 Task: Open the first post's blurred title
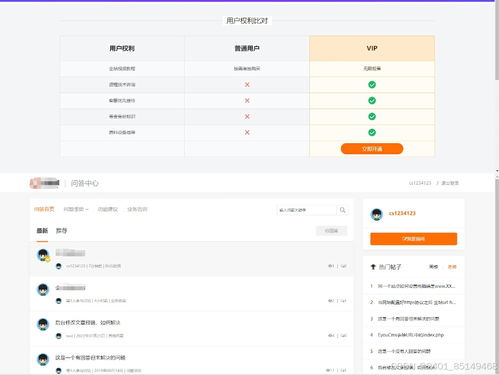click(70, 253)
